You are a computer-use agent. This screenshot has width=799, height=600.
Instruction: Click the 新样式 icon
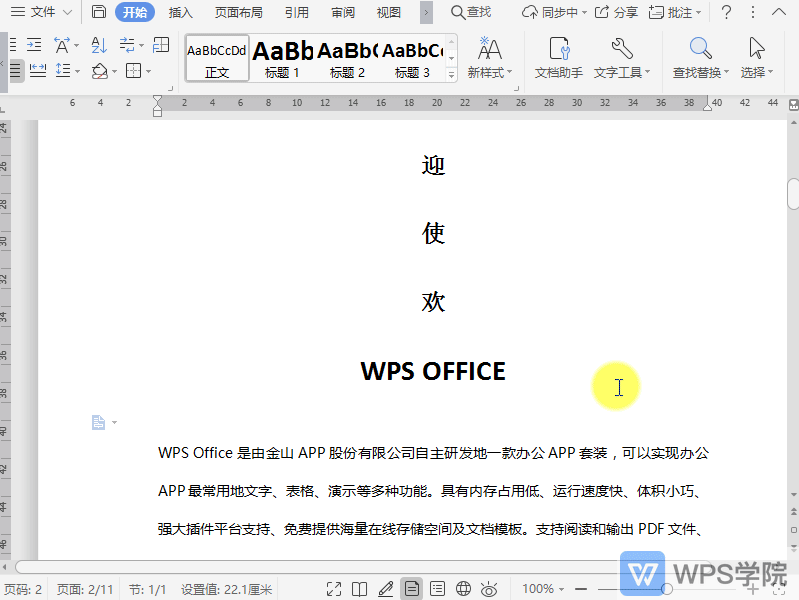[x=490, y=57]
